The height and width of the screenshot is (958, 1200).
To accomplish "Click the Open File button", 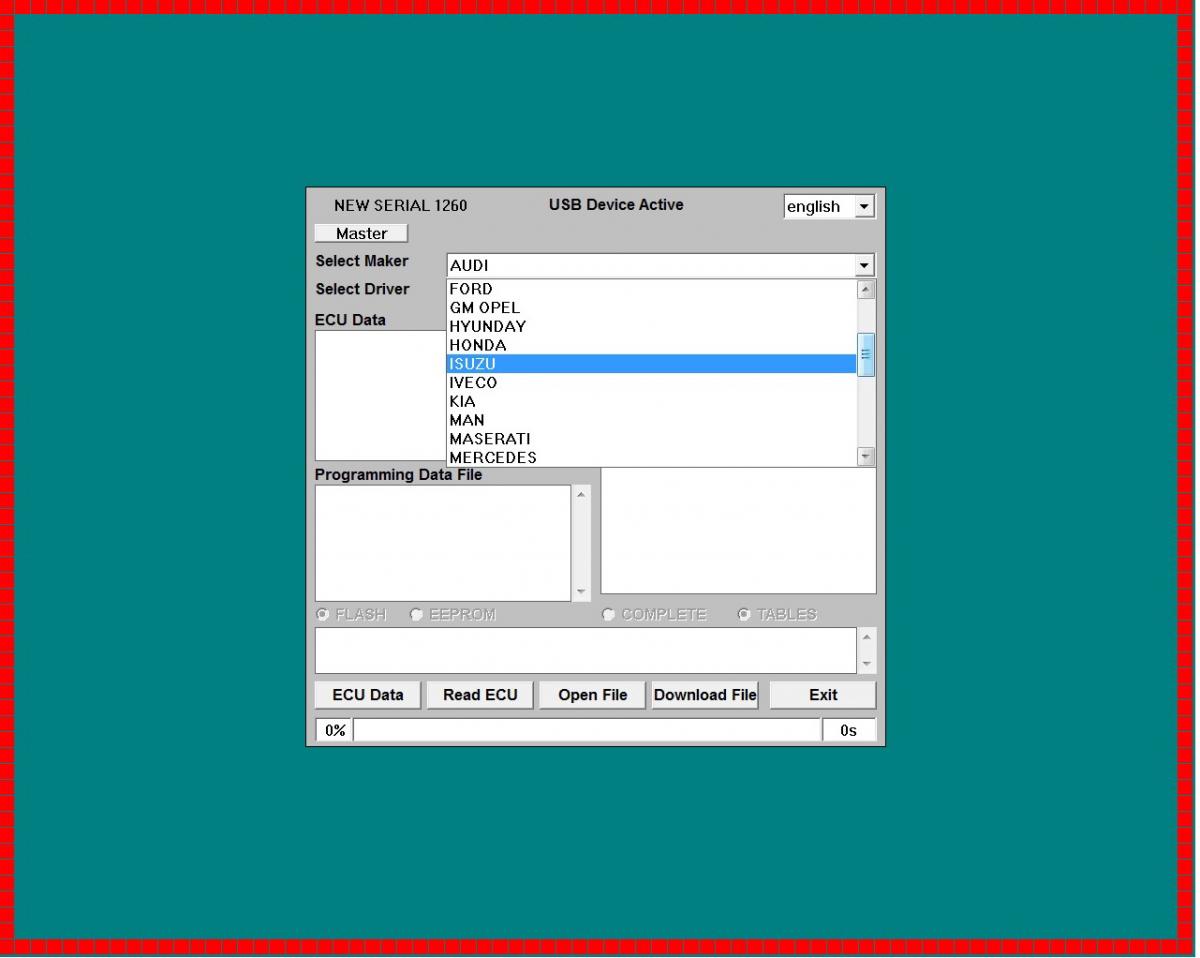I will 593,695.
